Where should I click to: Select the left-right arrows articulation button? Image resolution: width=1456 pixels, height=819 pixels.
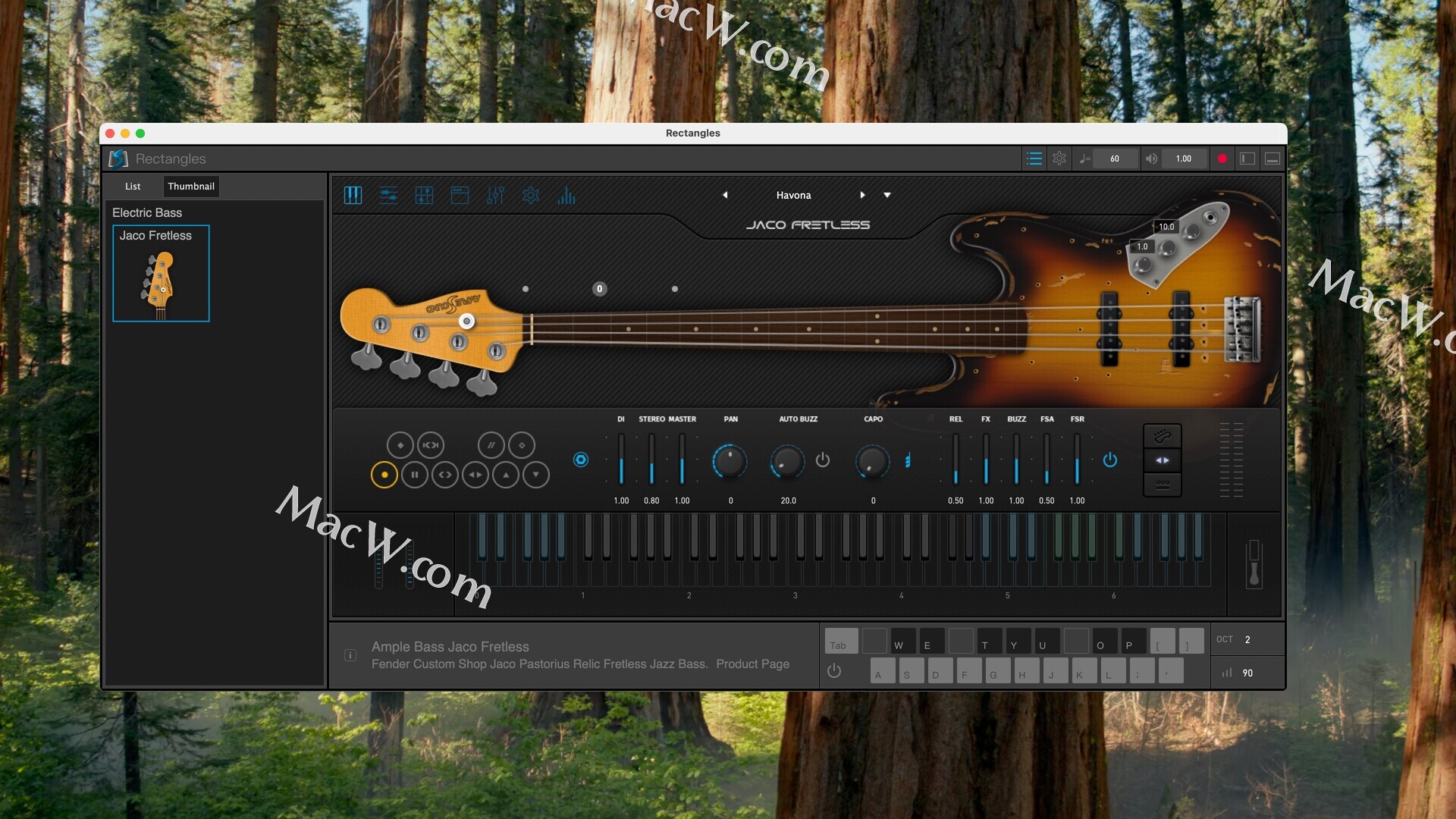click(x=475, y=475)
